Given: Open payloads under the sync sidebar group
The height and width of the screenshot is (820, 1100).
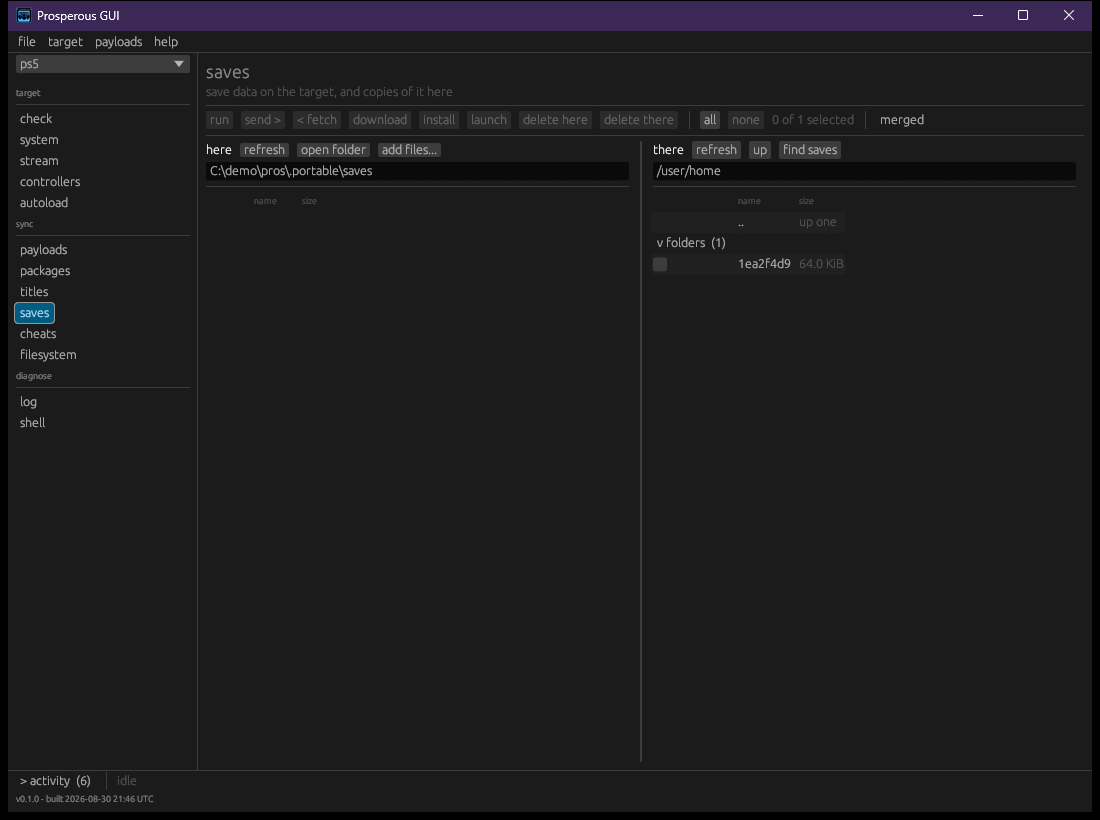Looking at the screenshot, I should (x=43, y=250).
